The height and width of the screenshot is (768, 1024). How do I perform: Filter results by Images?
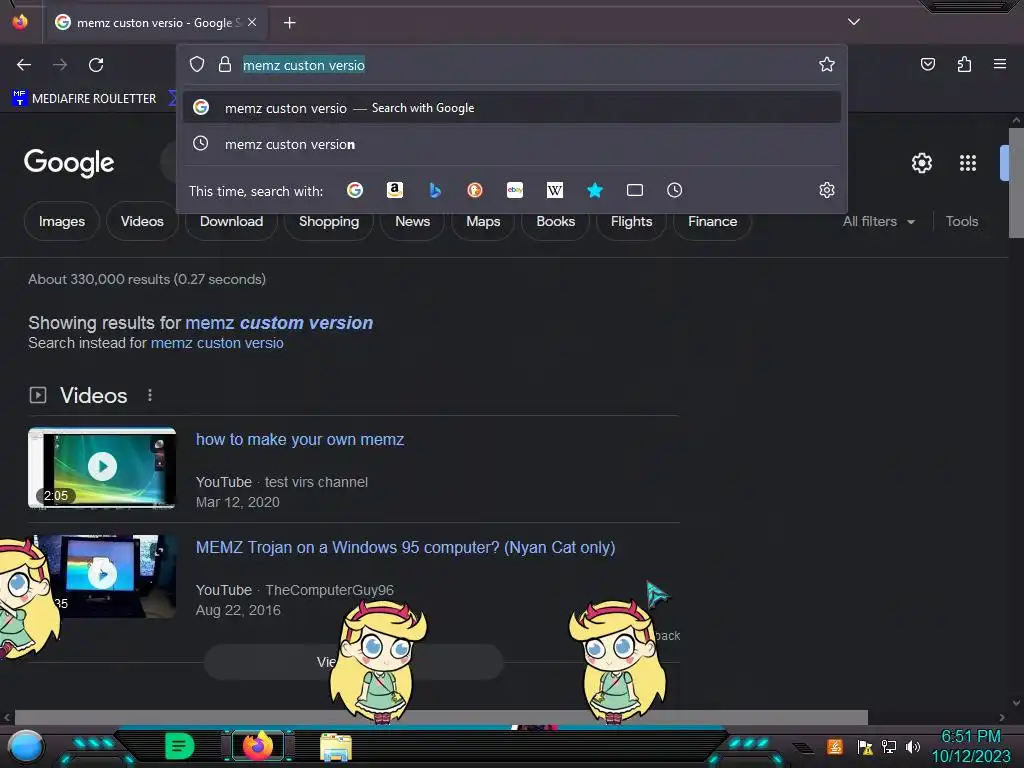[62, 221]
